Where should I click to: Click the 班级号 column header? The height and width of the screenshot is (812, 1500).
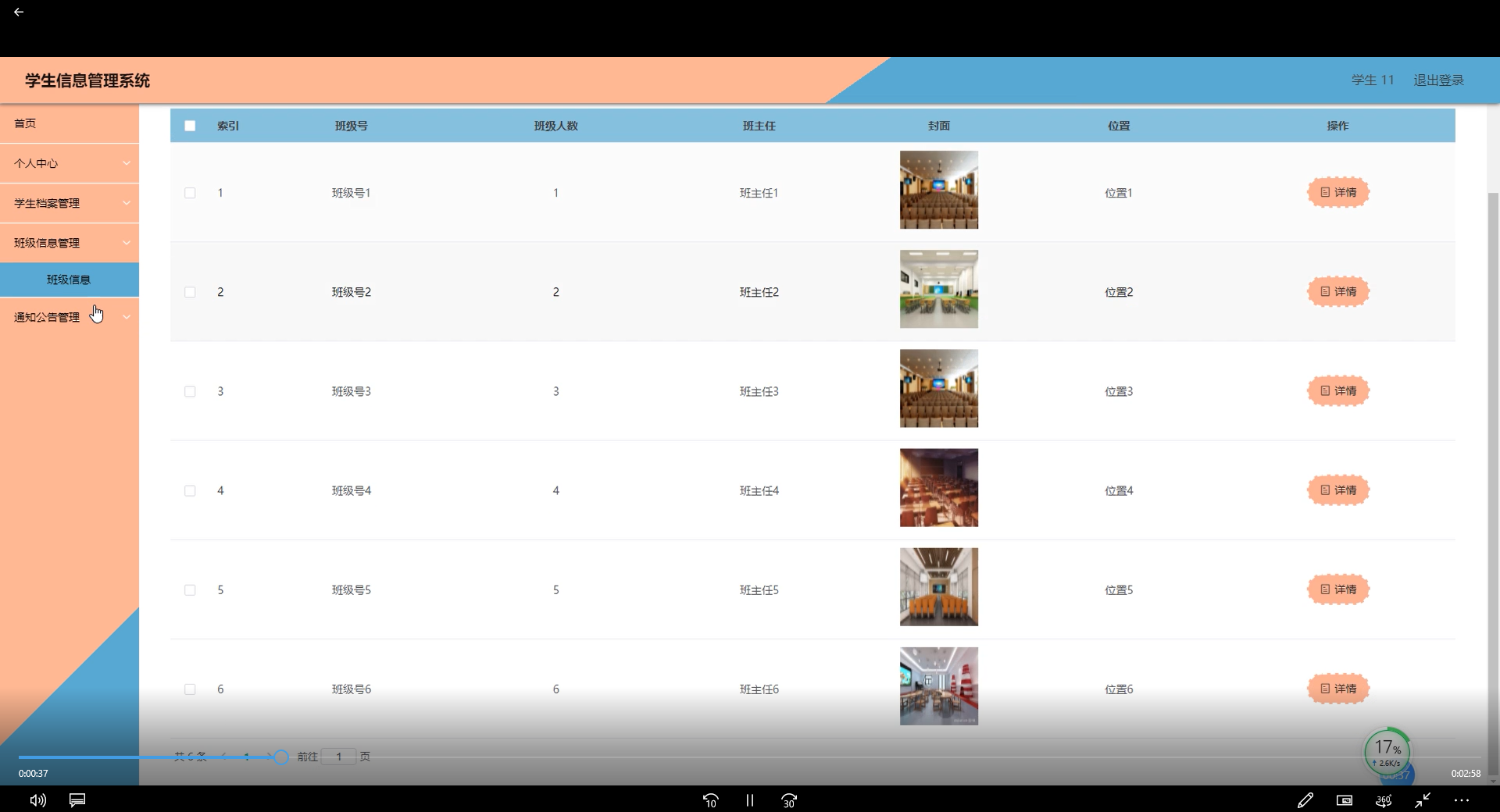(351, 126)
